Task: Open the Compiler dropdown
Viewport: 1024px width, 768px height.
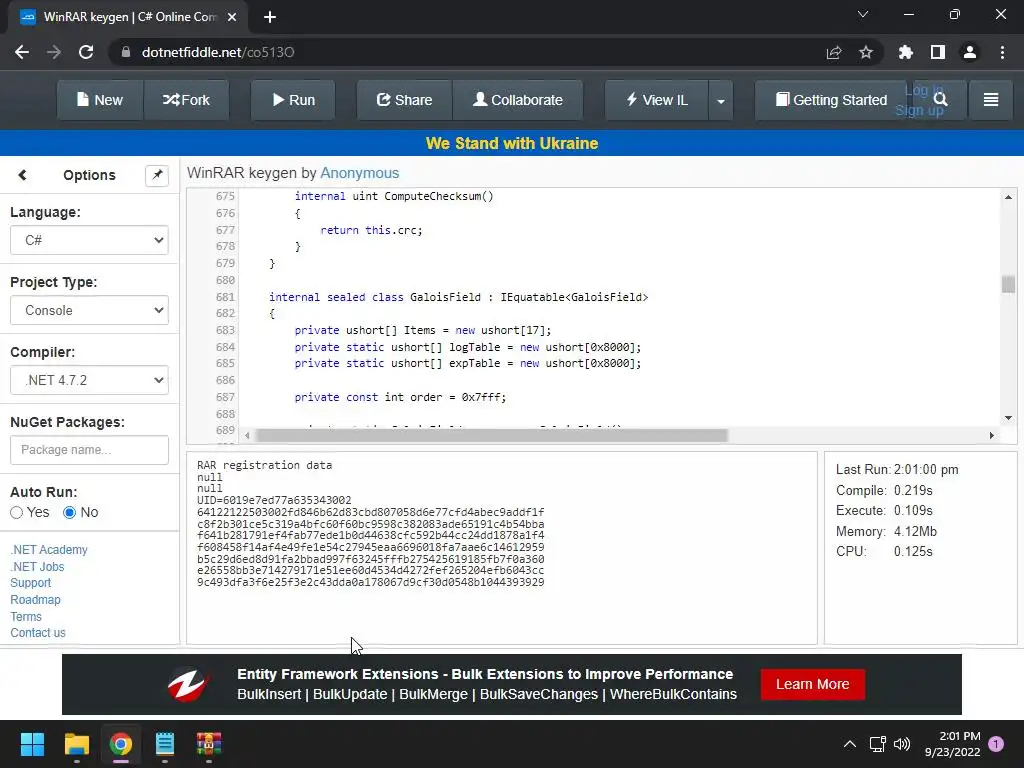Action: pyautogui.click(x=89, y=380)
